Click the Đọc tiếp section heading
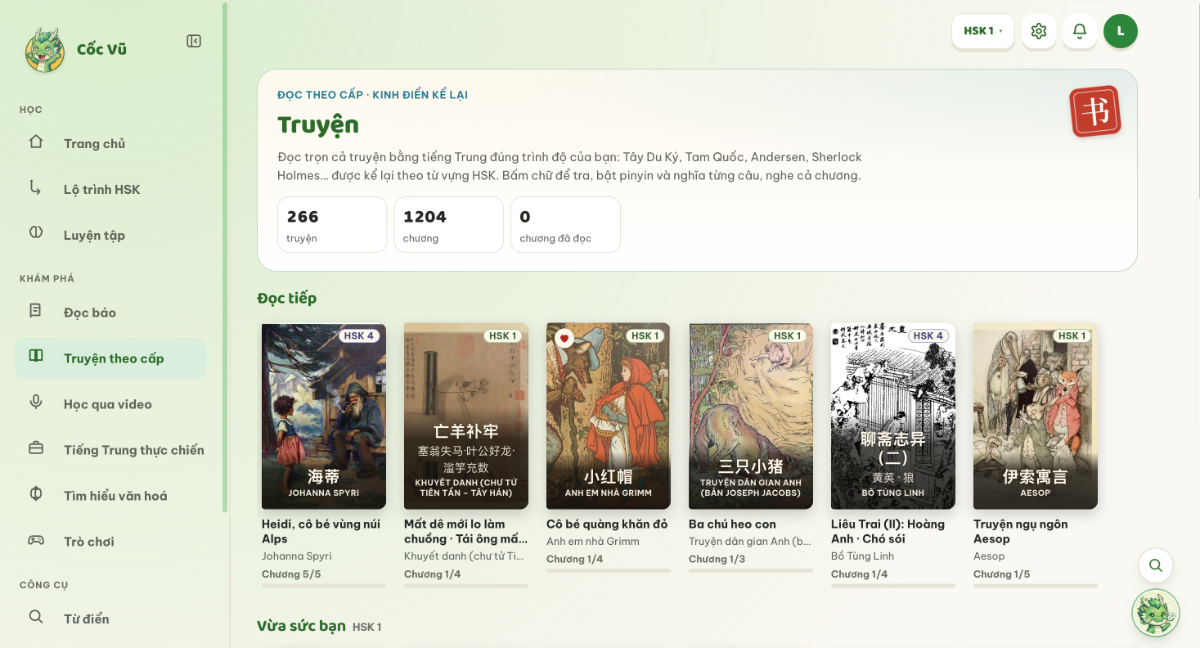Image resolution: width=1200 pixels, height=648 pixels. tap(287, 298)
